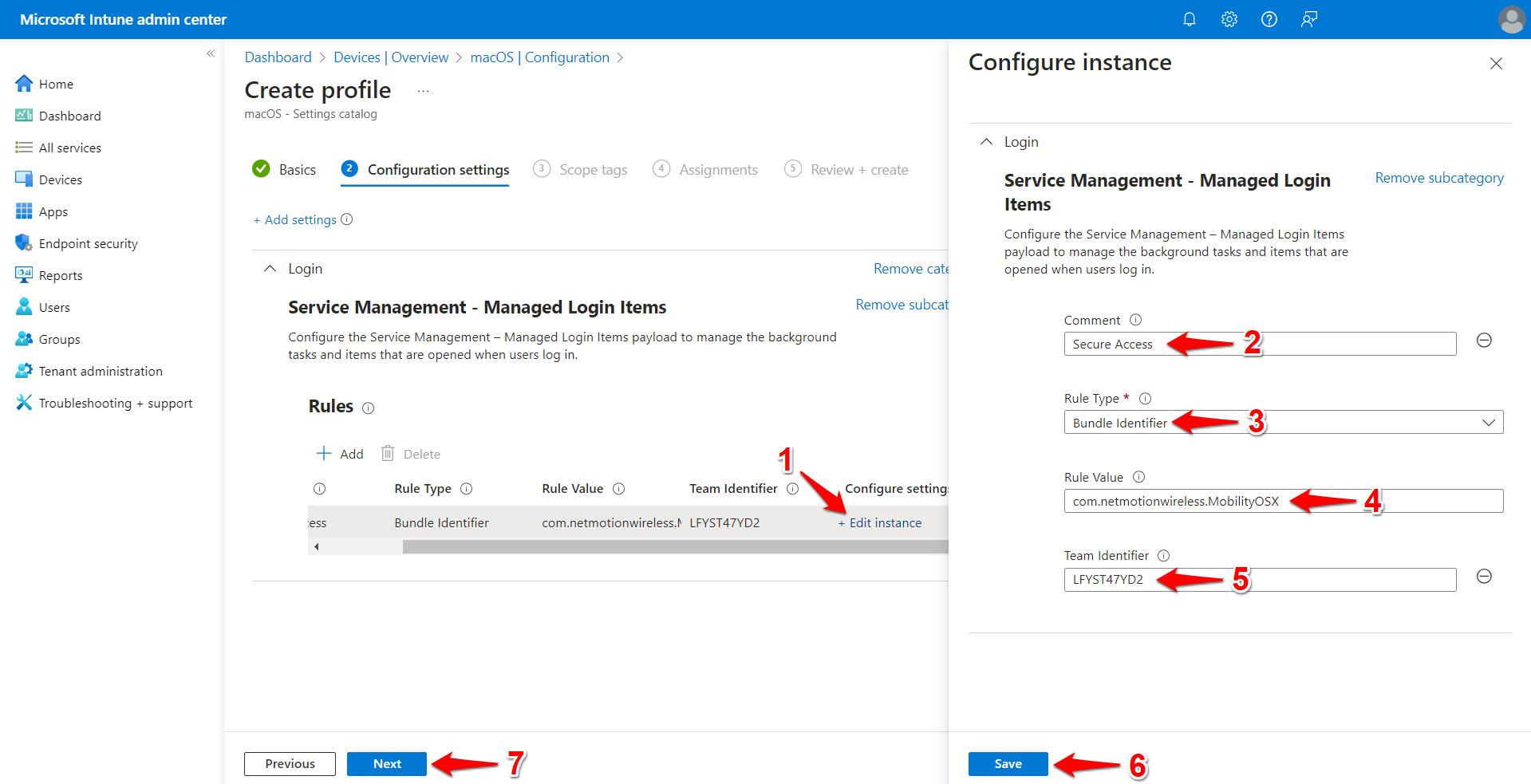Click Remove subcategory in Configure instance panel

coord(1439,178)
